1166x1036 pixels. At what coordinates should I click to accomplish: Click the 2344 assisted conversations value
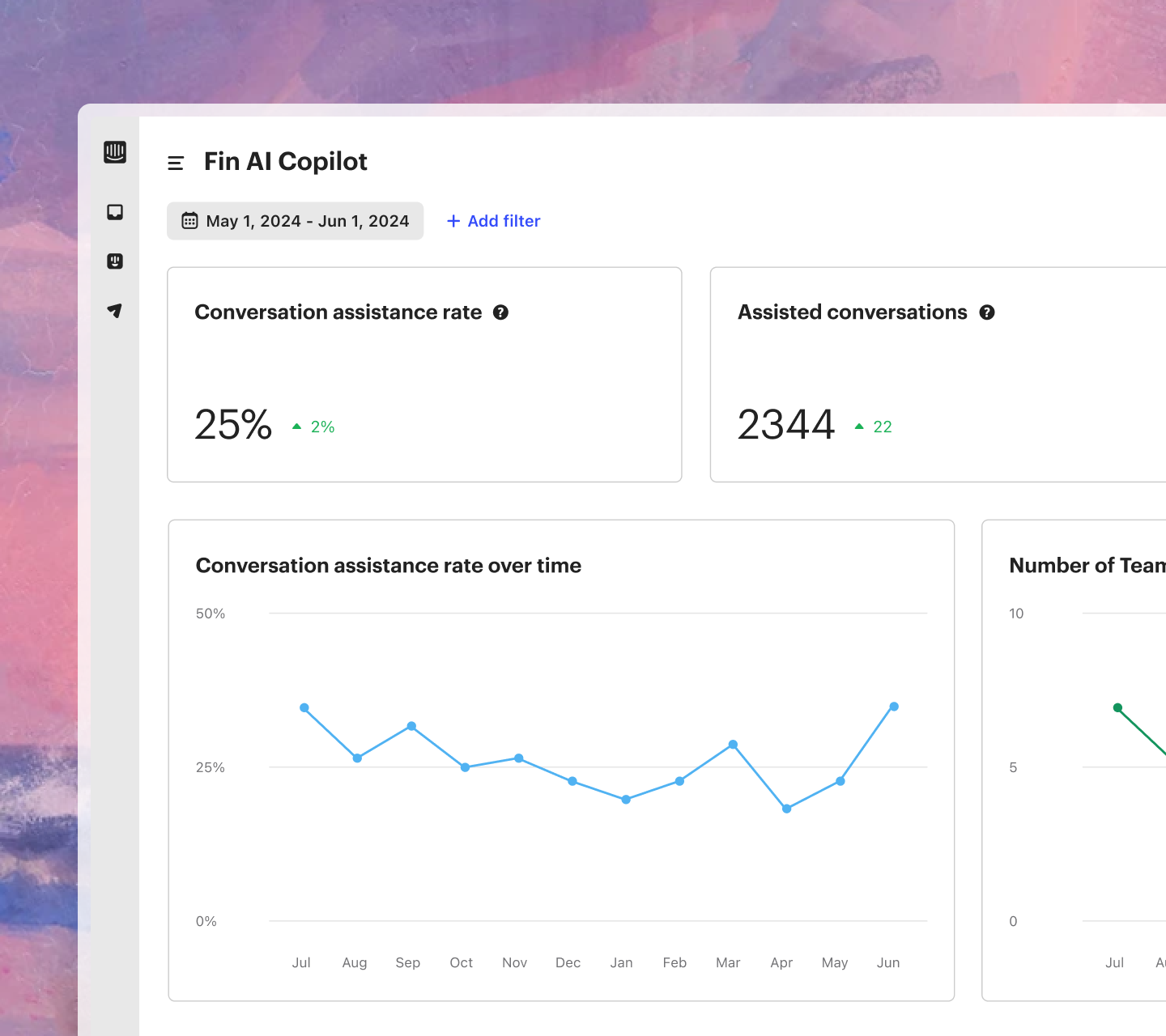click(x=786, y=425)
